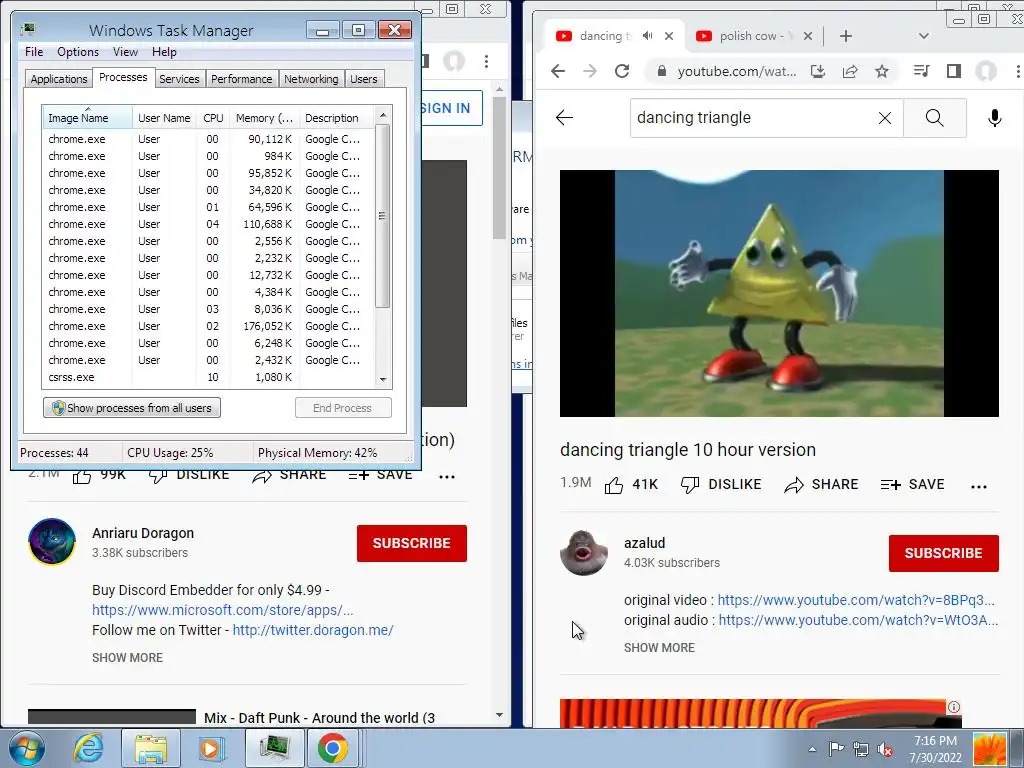Toggle Chrome side panel icon
The image size is (1024, 768).
click(953, 71)
